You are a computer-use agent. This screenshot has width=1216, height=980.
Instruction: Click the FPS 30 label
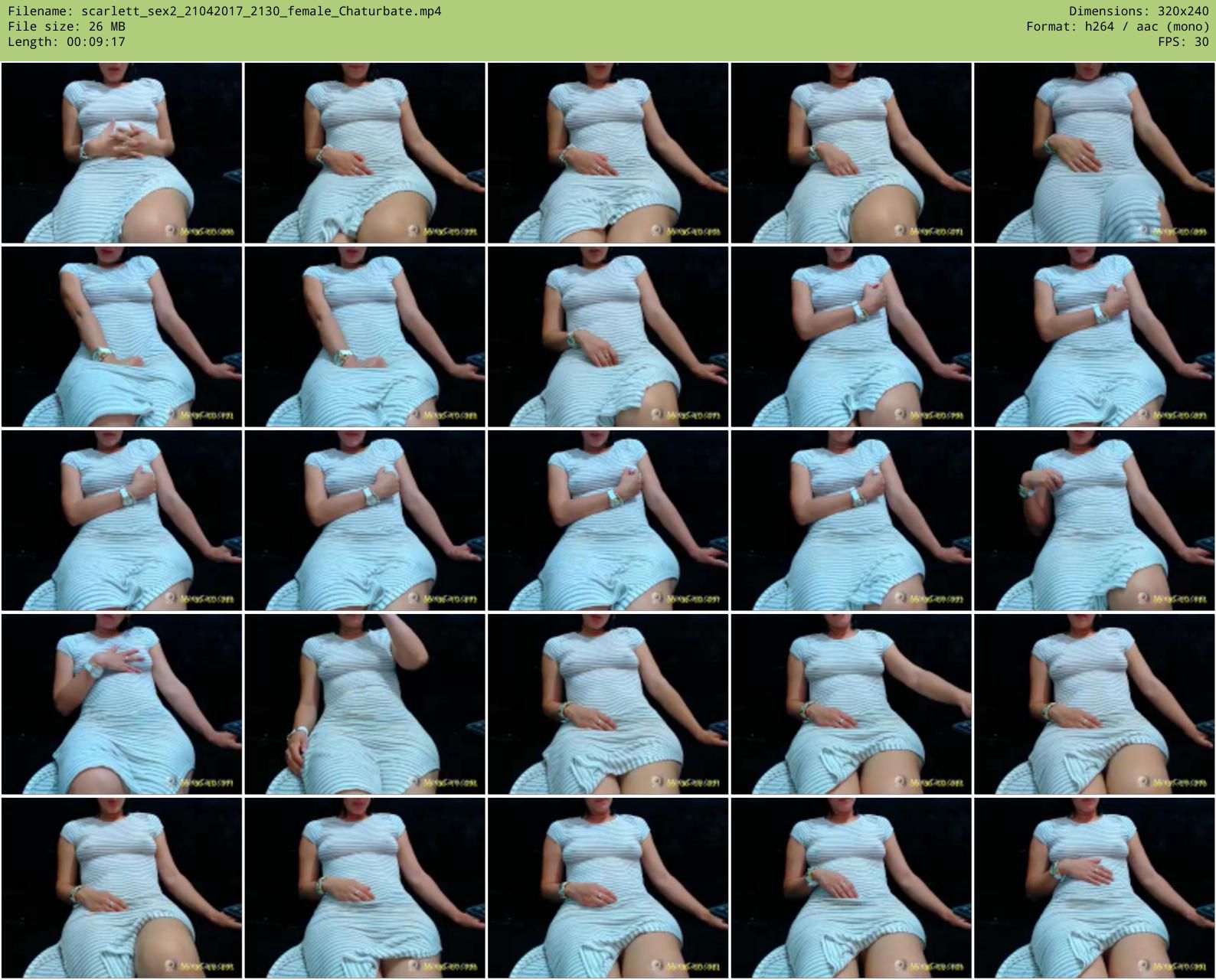pos(1183,42)
